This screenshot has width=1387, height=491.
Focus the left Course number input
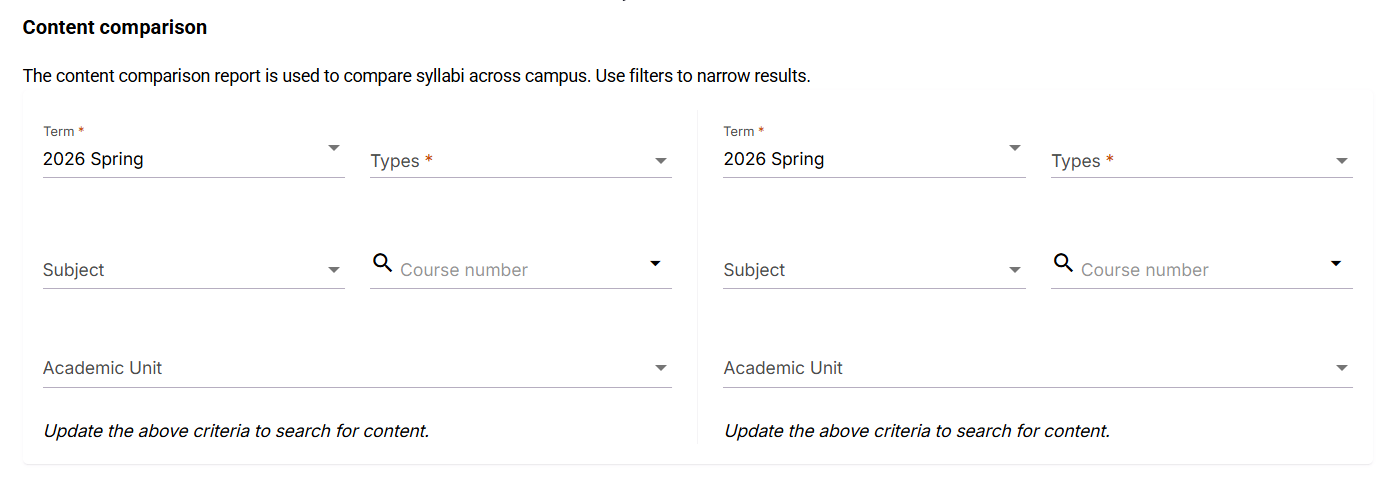click(515, 270)
